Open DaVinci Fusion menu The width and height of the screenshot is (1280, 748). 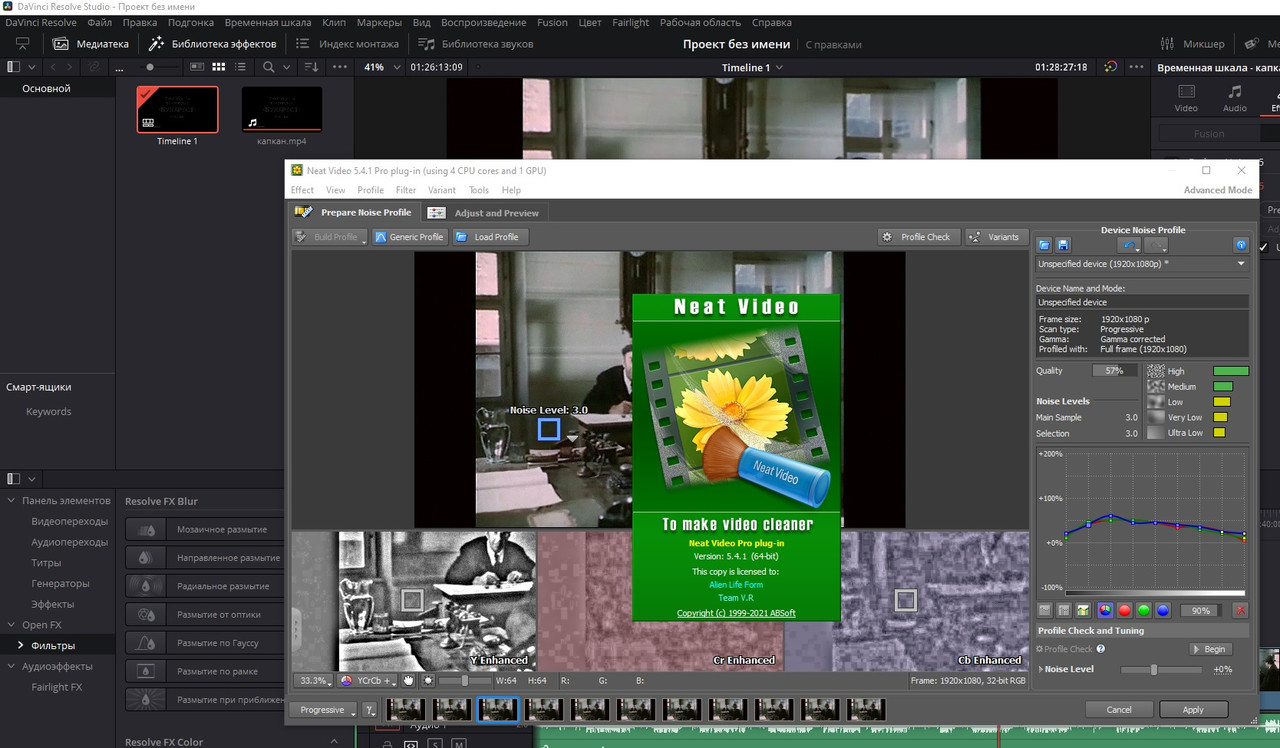pos(552,22)
